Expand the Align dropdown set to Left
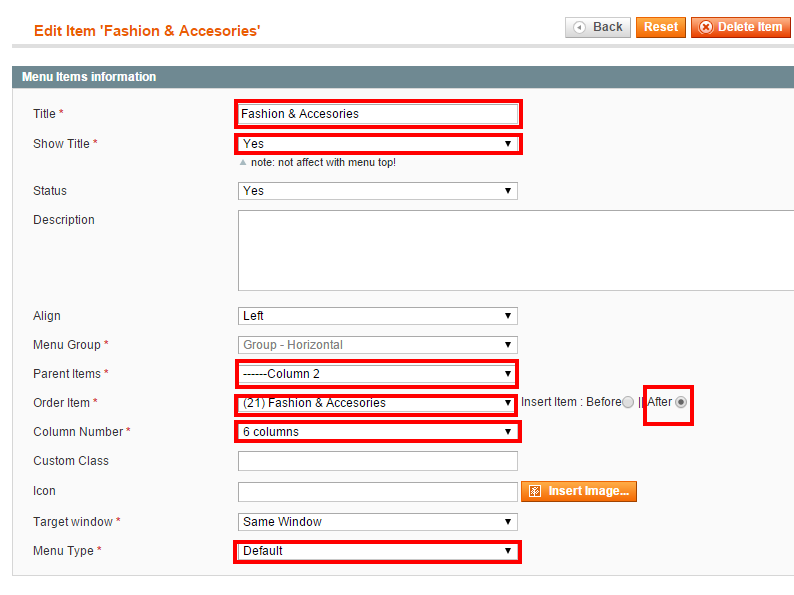This screenshot has width=794, height=595. pos(378,316)
